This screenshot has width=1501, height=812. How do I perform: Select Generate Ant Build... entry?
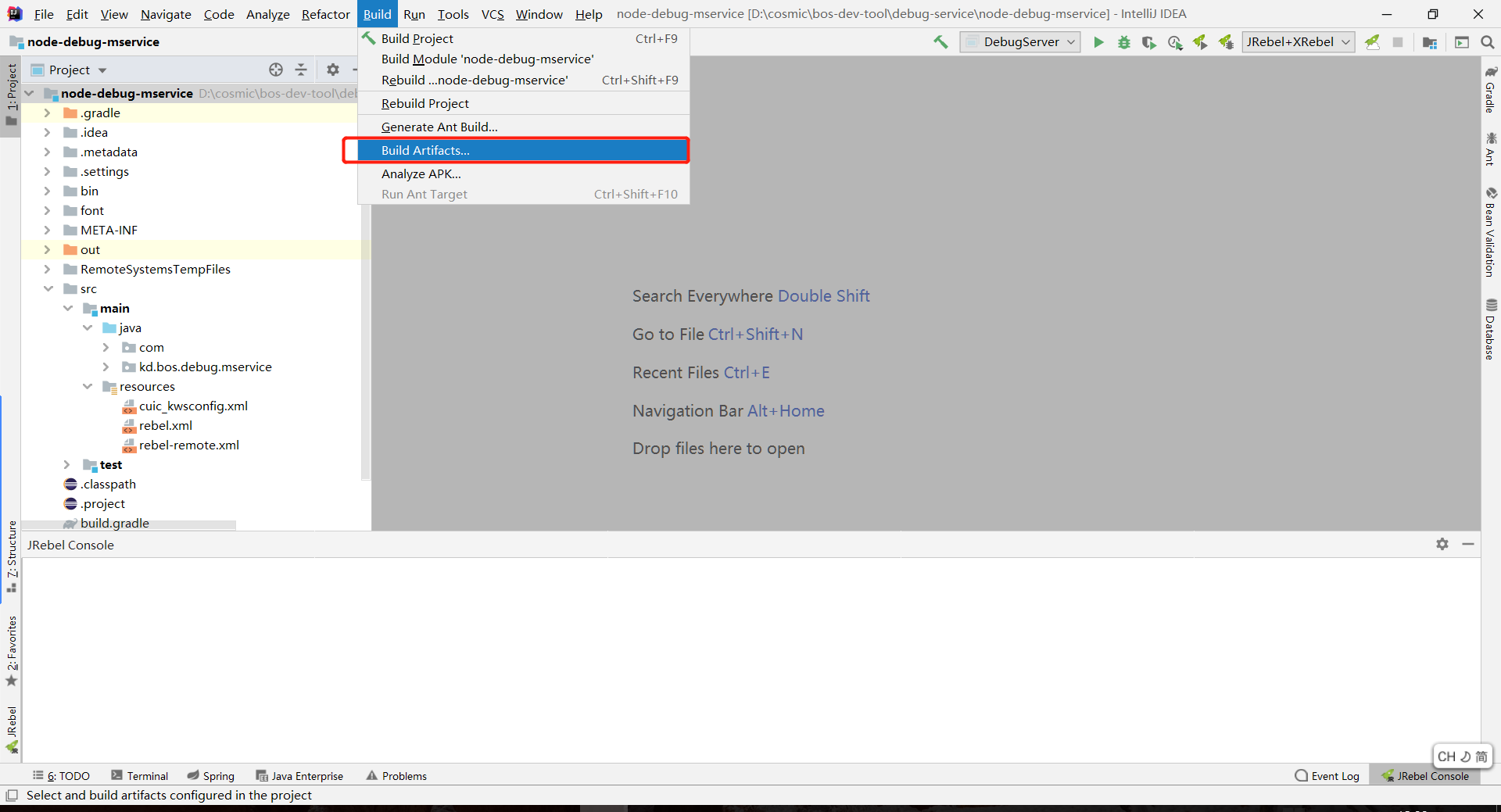point(524,127)
